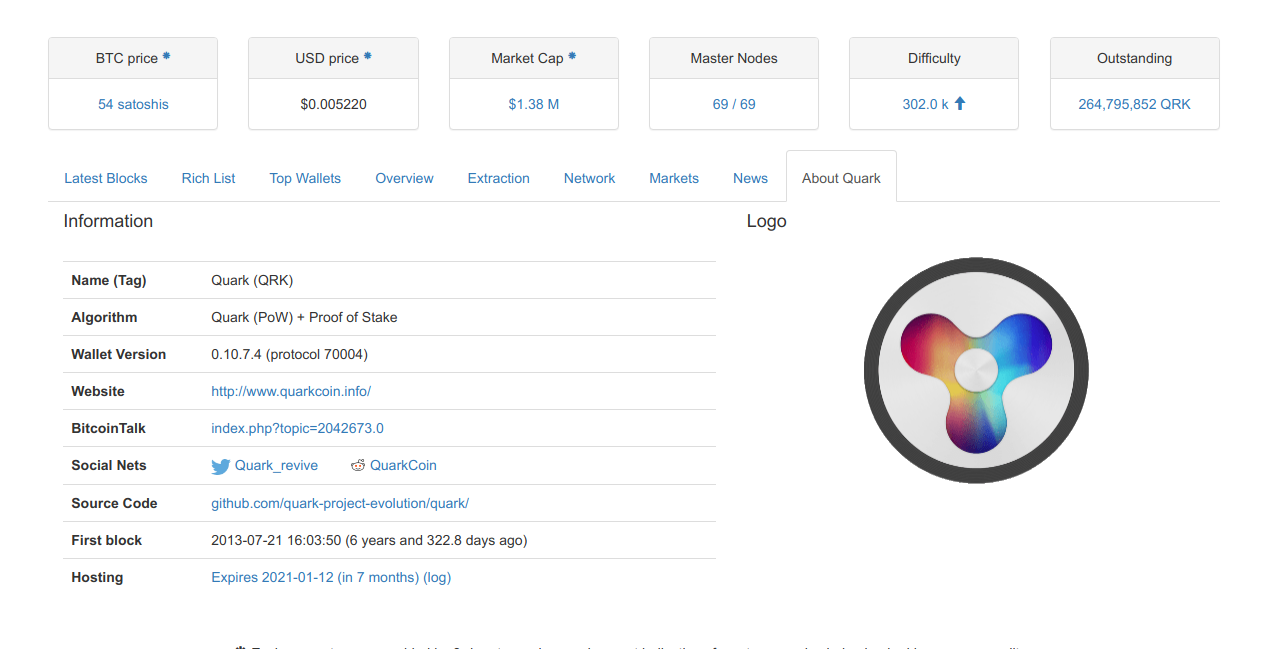Image resolution: width=1278 pixels, height=649 pixels.
Task: Click the Reddit icon beside QuarkCoin
Action: pos(358,465)
